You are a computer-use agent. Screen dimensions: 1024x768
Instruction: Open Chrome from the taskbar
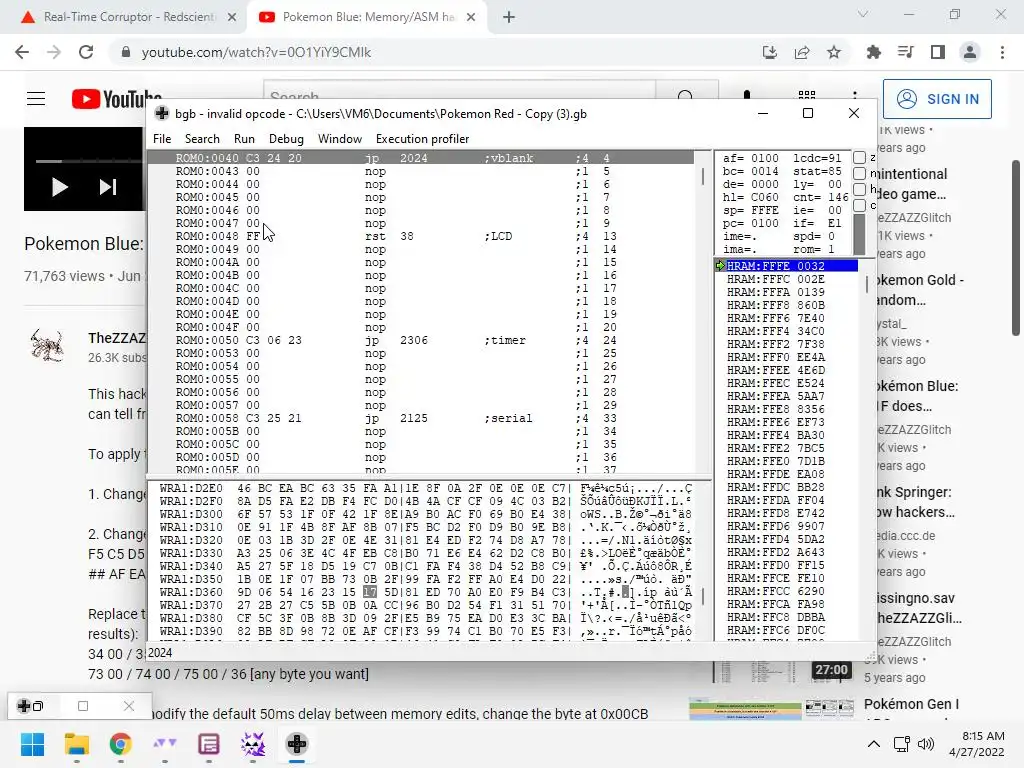point(120,744)
